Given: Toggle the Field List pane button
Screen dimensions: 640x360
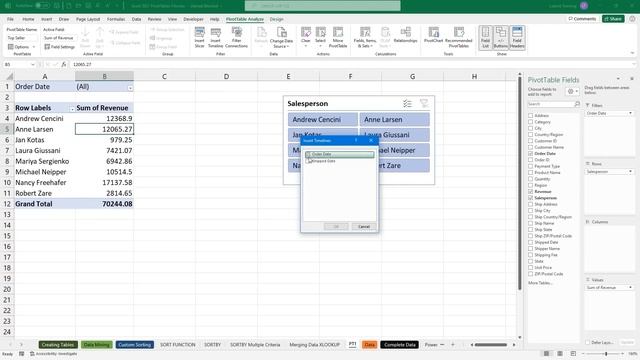Looking at the screenshot, I should pyautogui.click(x=485, y=38).
